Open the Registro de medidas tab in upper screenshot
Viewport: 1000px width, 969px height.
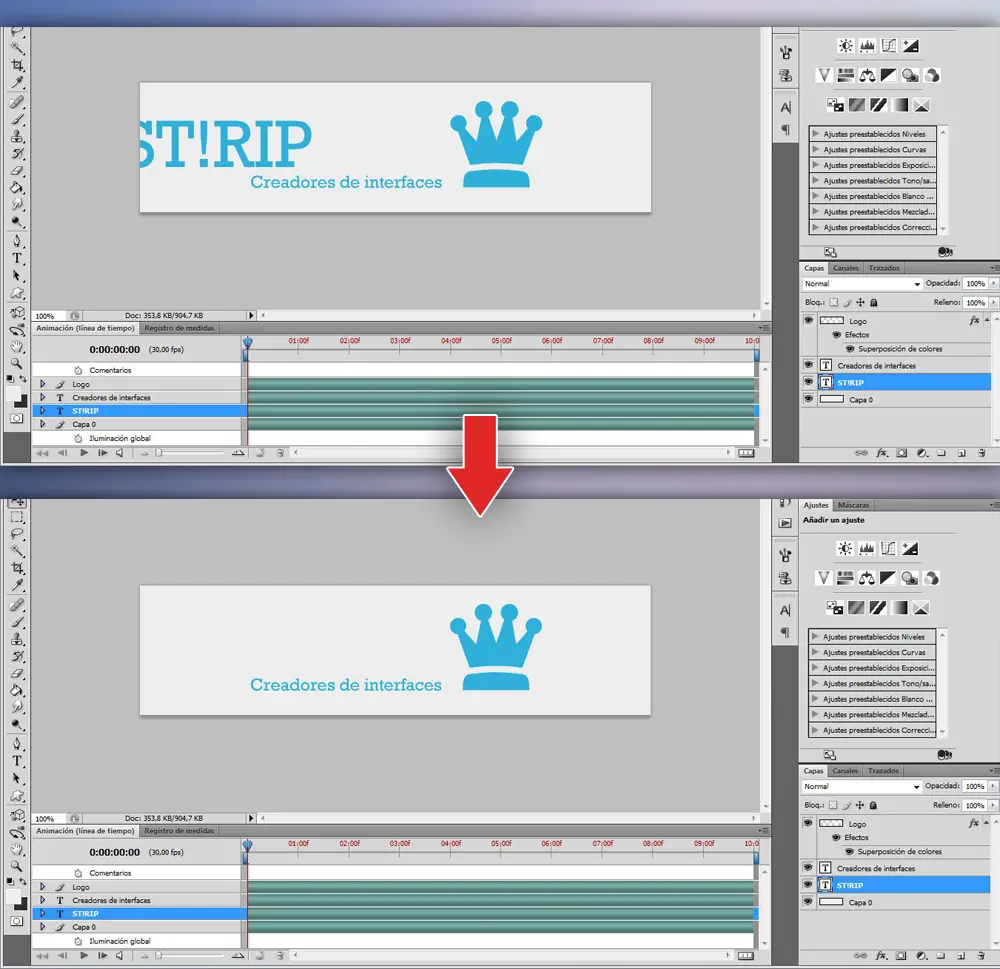point(179,328)
